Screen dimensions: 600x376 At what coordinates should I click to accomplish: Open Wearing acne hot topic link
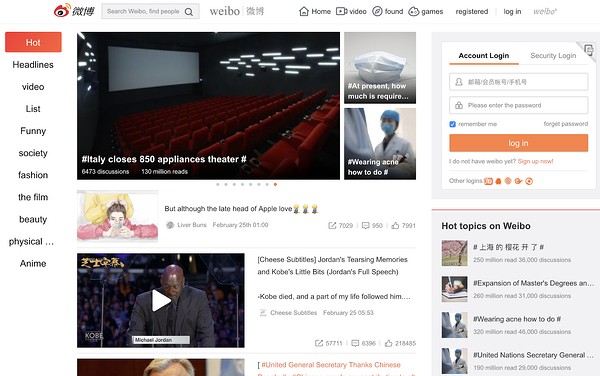point(517,319)
